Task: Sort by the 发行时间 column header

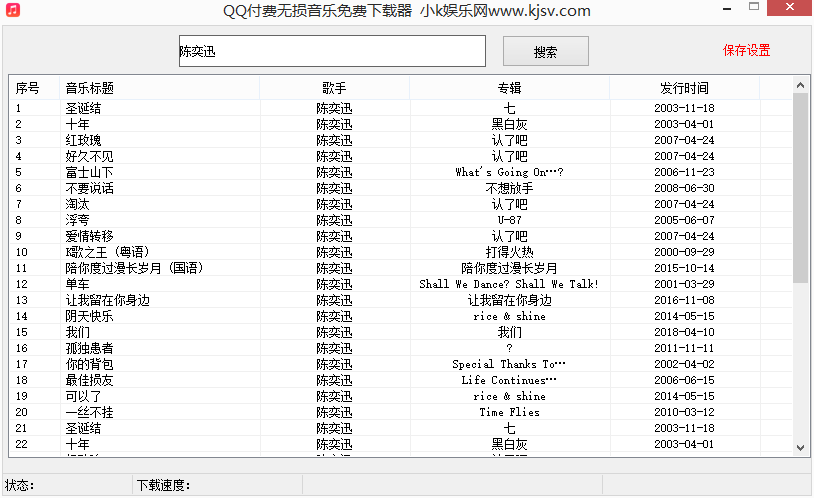Action: tap(684, 88)
